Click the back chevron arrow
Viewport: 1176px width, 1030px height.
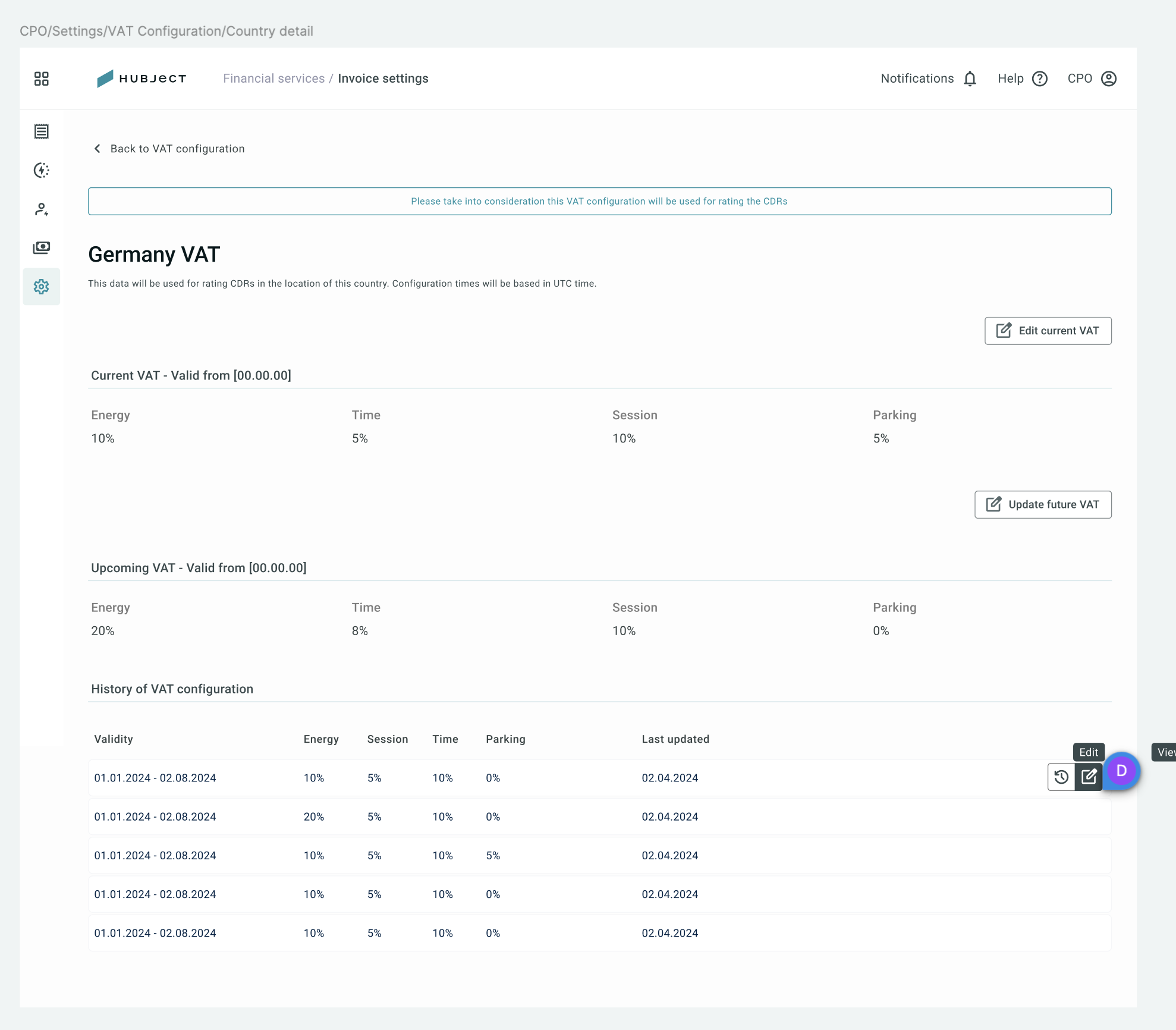pos(98,149)
